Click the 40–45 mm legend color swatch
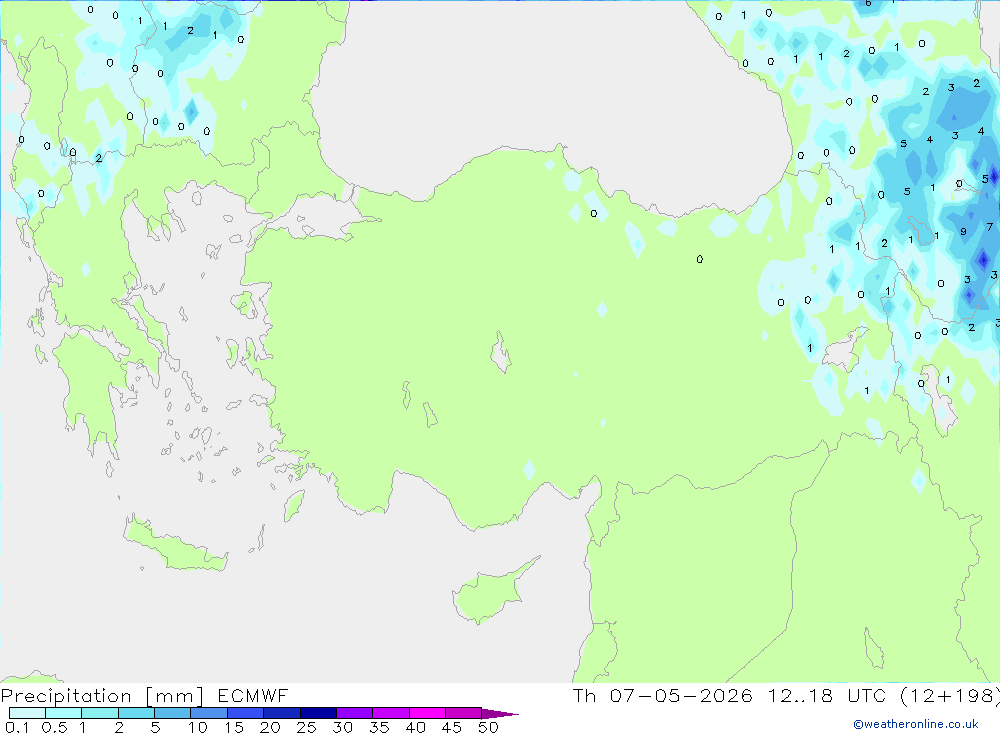The image size is (1000, 733). [x=427, y=713]
